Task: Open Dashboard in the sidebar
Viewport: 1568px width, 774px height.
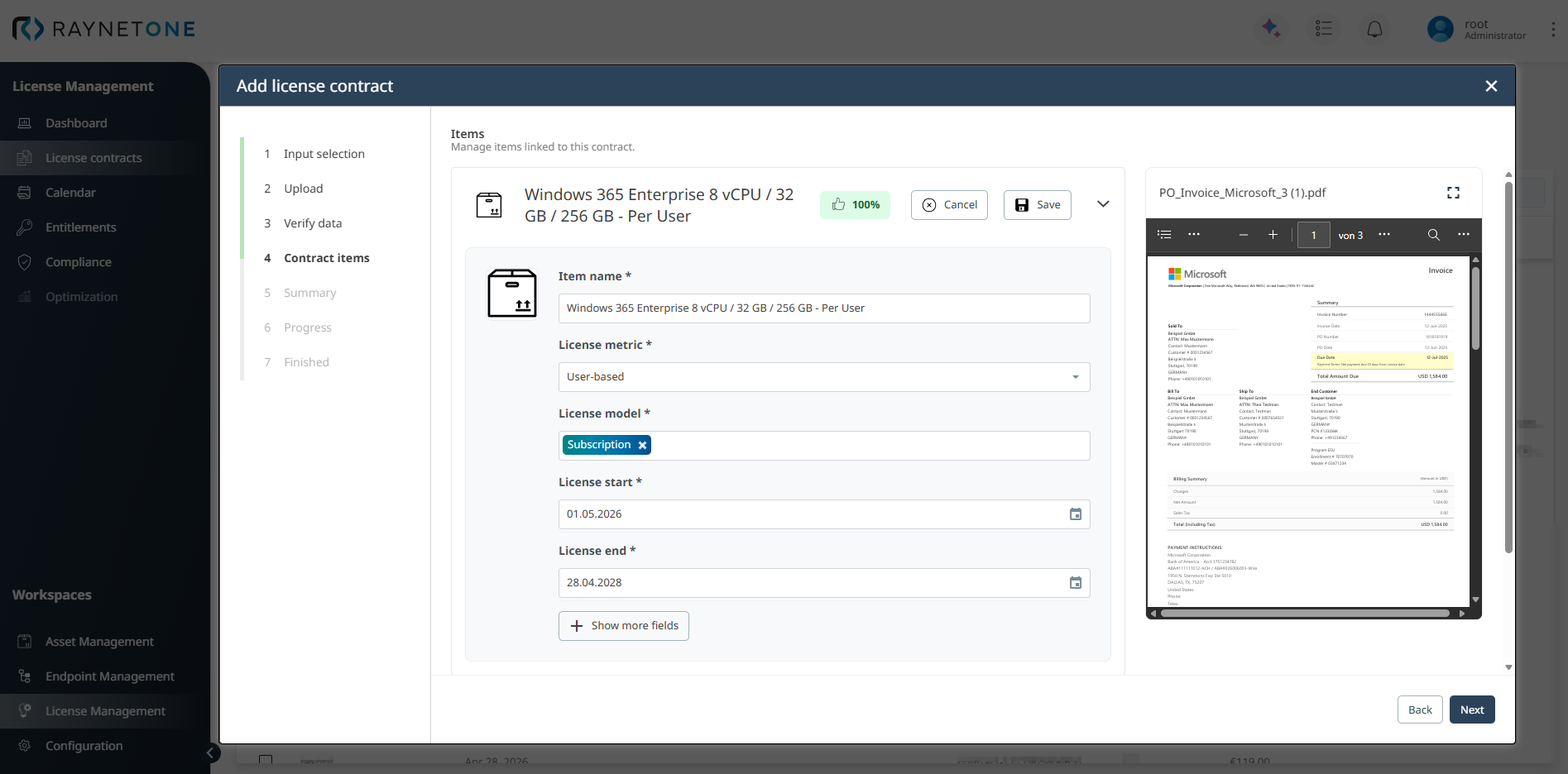Action: click(105, 123)
